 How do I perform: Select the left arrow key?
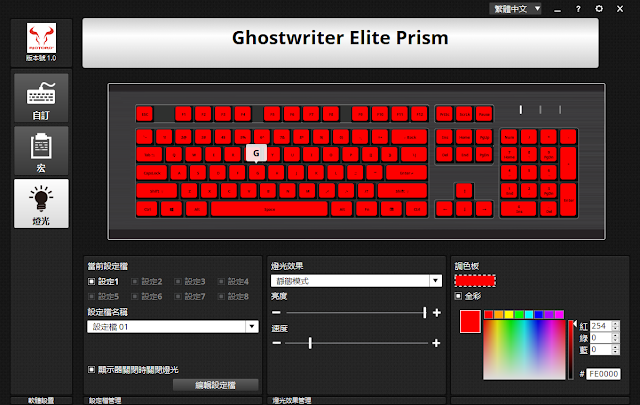click(x=444, y=209)
